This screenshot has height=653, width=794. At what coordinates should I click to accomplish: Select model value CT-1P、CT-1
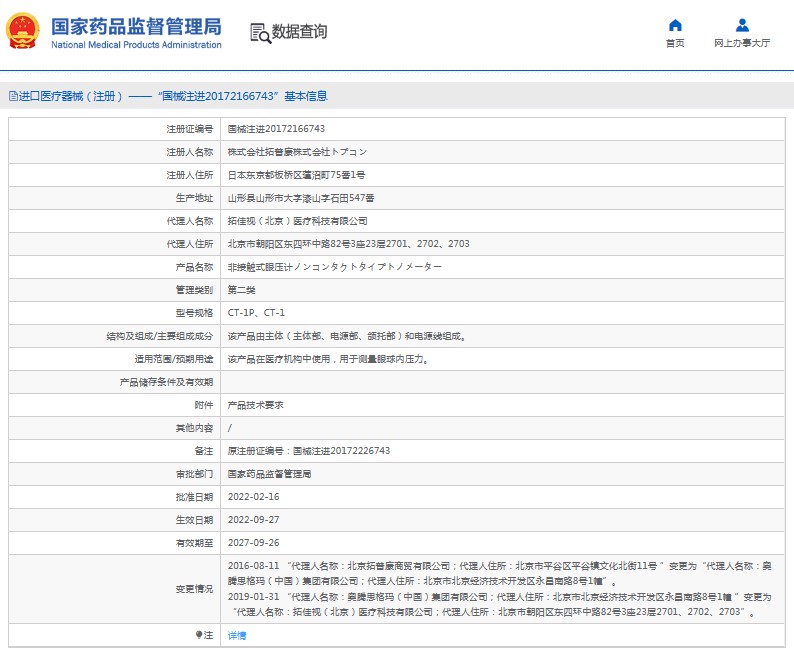click(256, 313)
